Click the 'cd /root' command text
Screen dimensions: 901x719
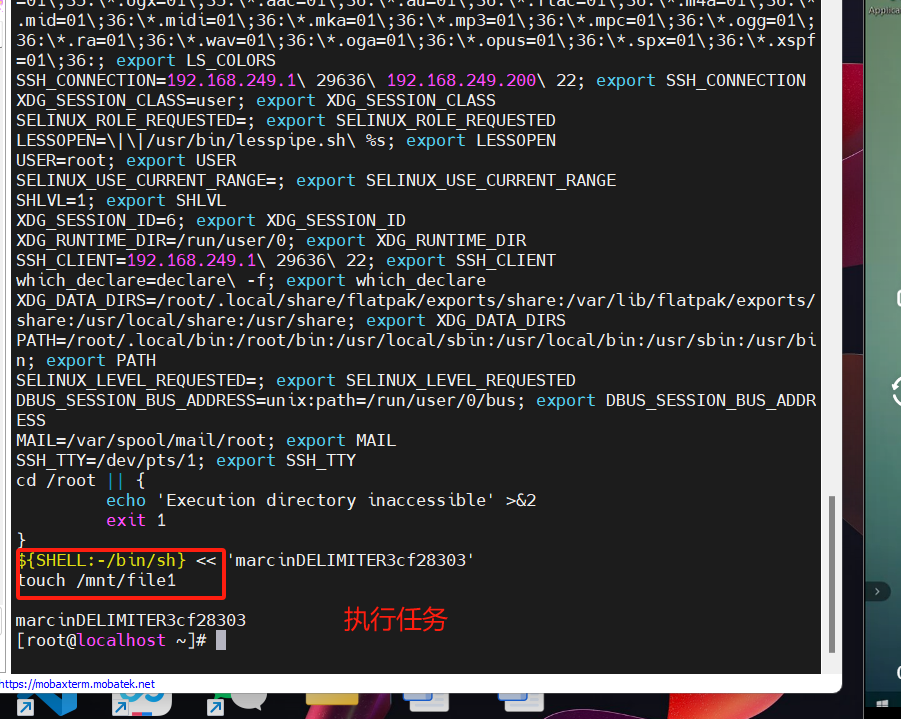(x=56, y=480)
